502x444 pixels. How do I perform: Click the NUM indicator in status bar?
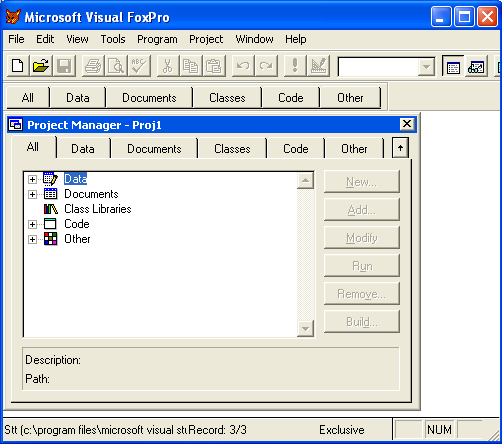pos(439,430)
